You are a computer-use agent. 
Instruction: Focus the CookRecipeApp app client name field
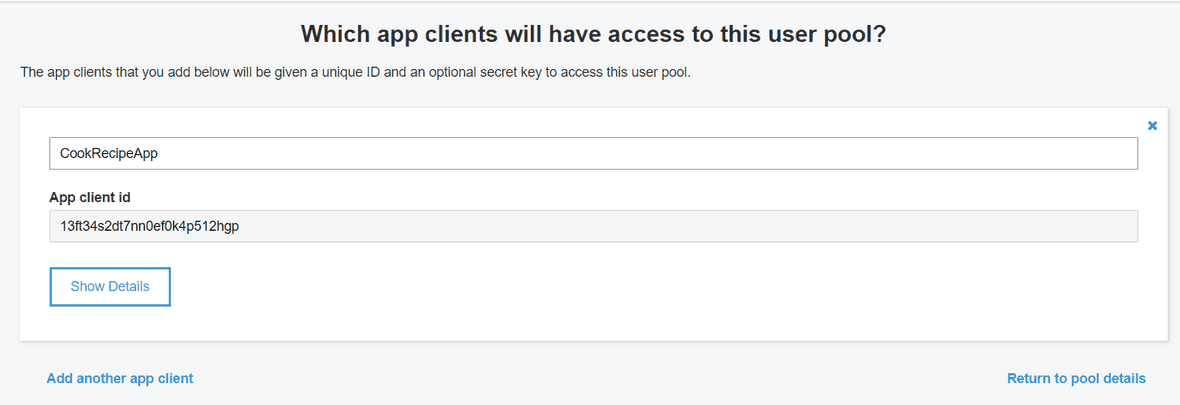593,153
